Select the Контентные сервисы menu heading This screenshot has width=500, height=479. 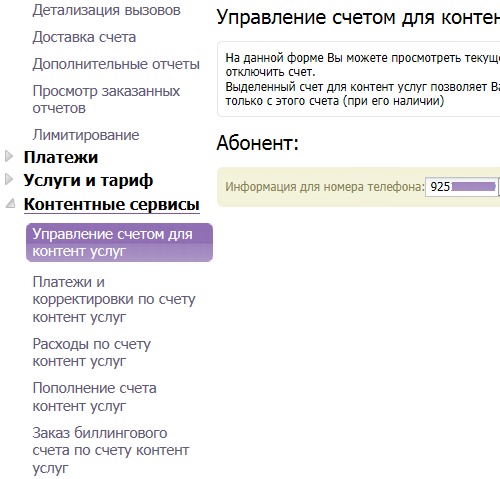coord(112,204)
